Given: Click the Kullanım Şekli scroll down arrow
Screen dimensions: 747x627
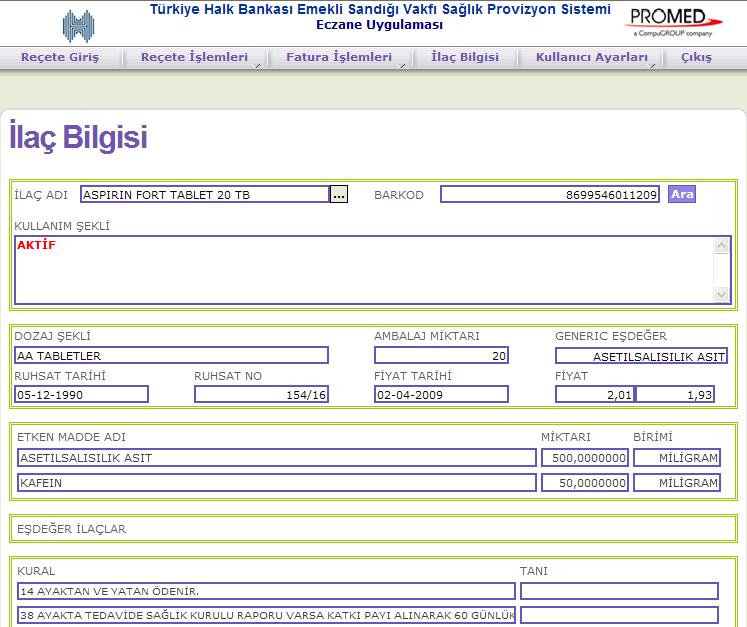Looking at the screenshot, I should tap(721, 294).
